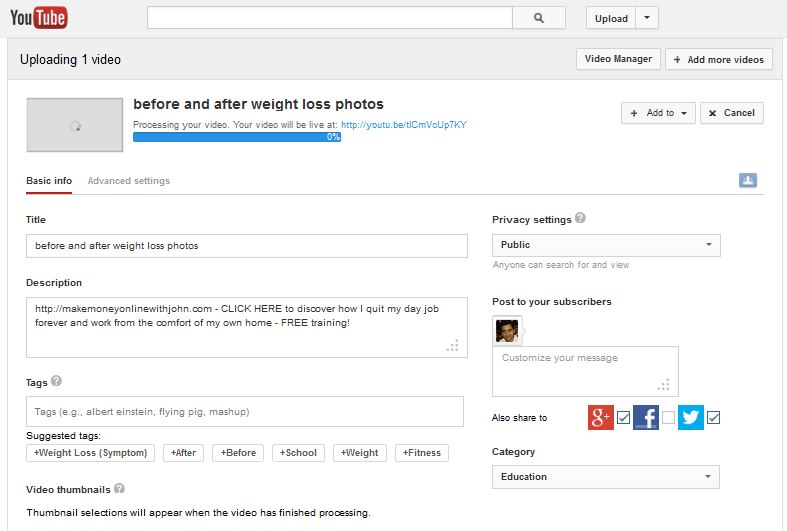Select the Basic info tab
This screenshot has width=787, height=531.
49,181
